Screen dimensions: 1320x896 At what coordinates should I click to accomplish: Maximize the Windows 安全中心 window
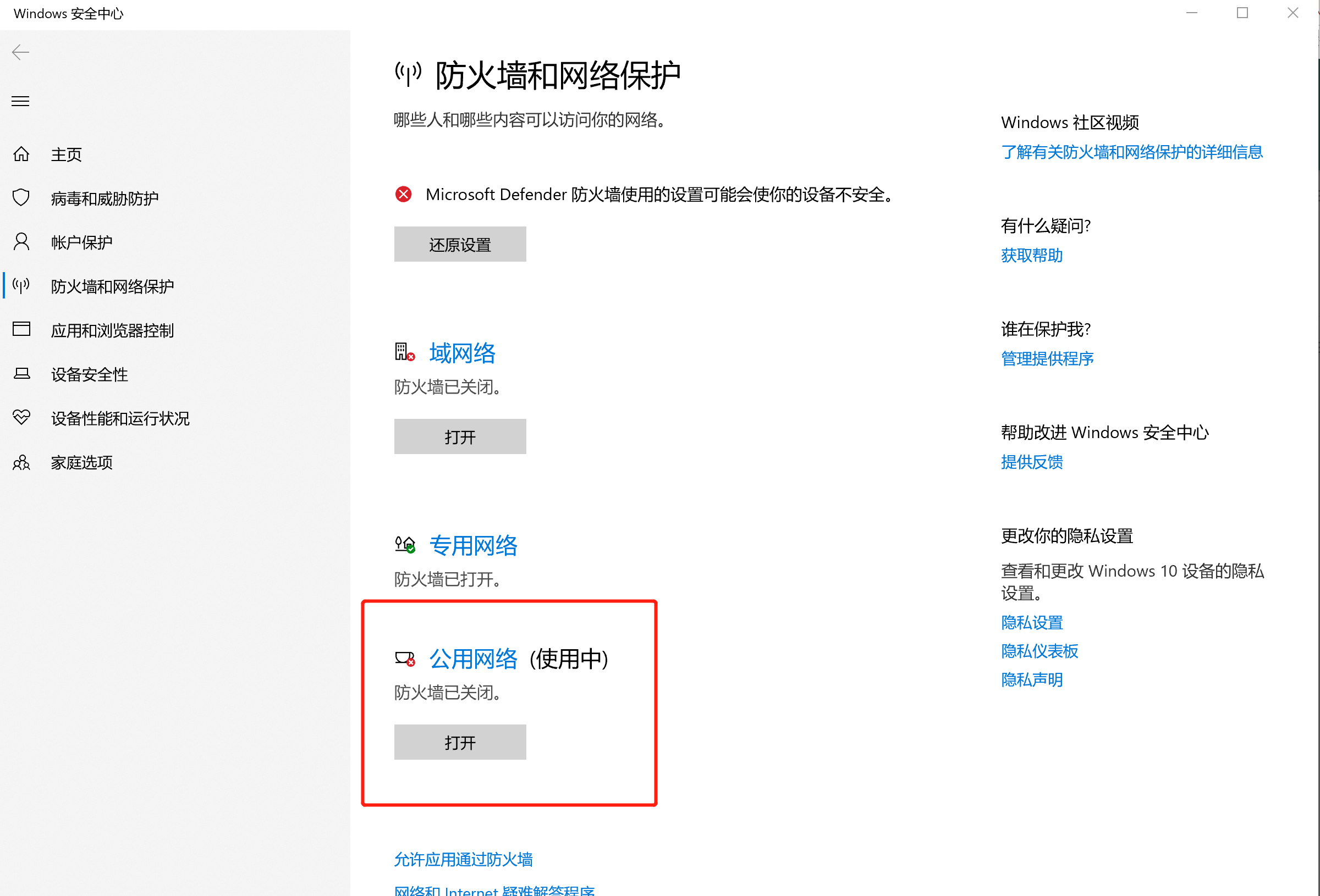(x=1242, y=13)
